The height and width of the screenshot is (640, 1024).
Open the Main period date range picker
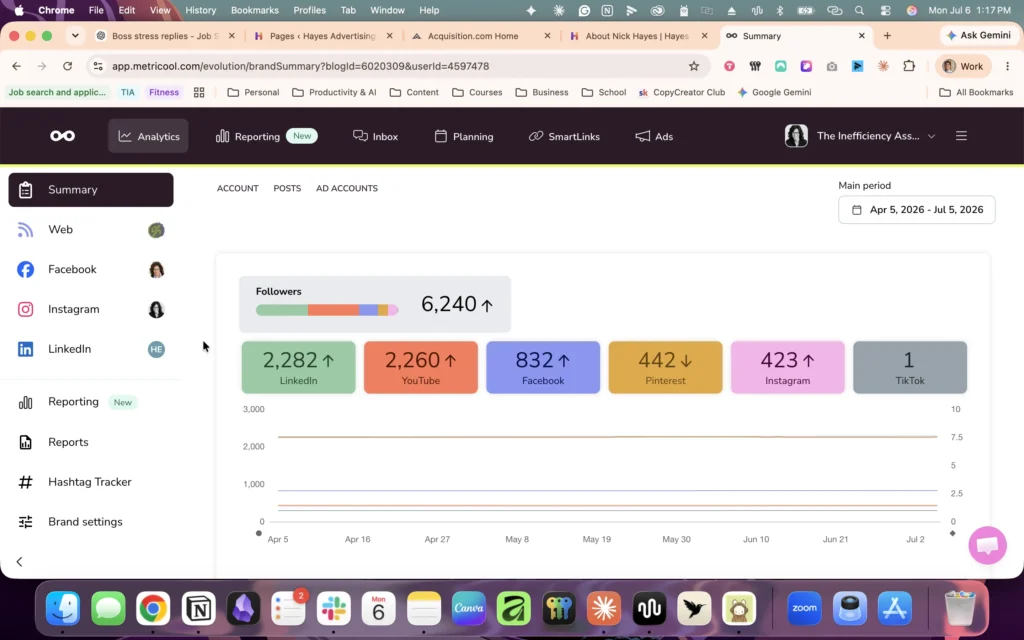coord(917,210)
